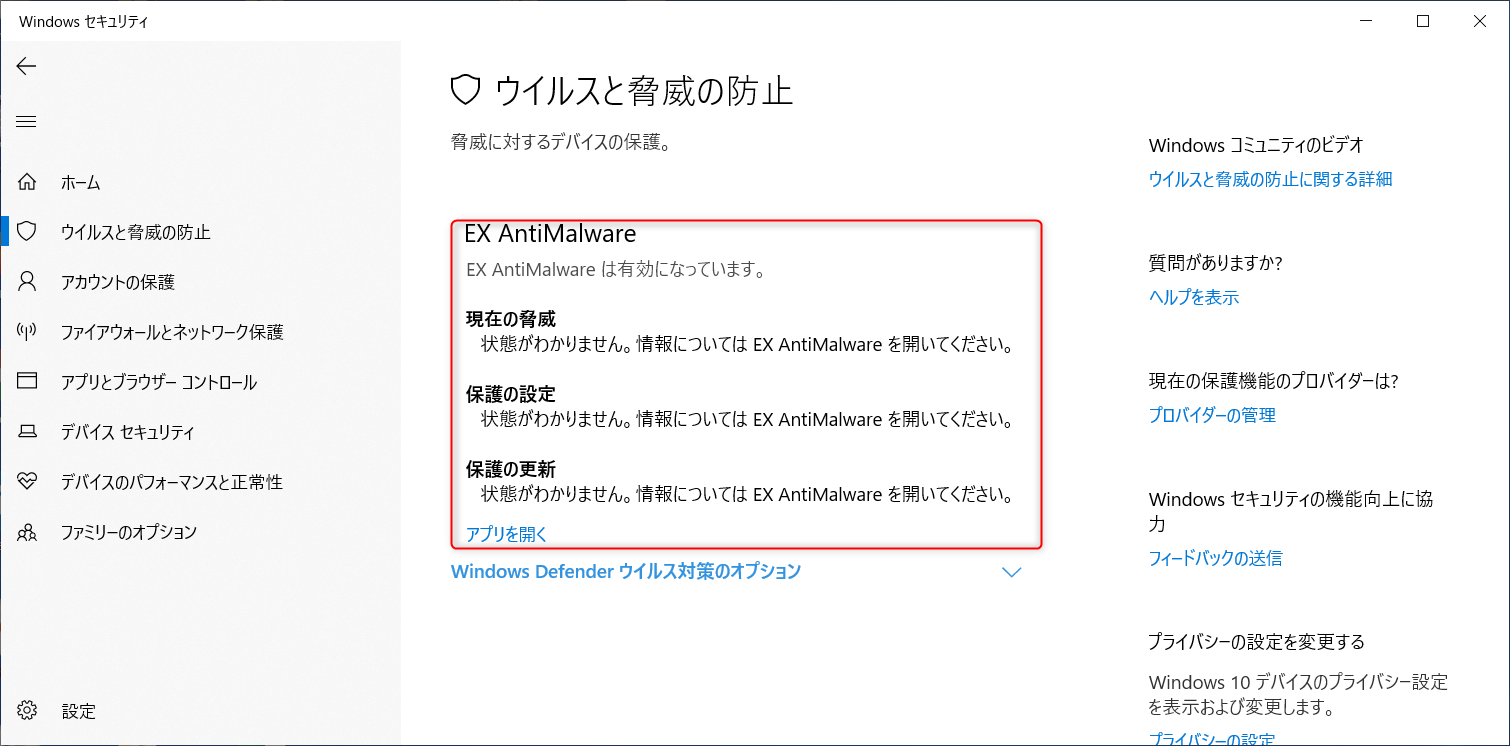Select ファミリーのオプション in sidebar
This screenshot has height=746, width=1510.
coord(200,532)
